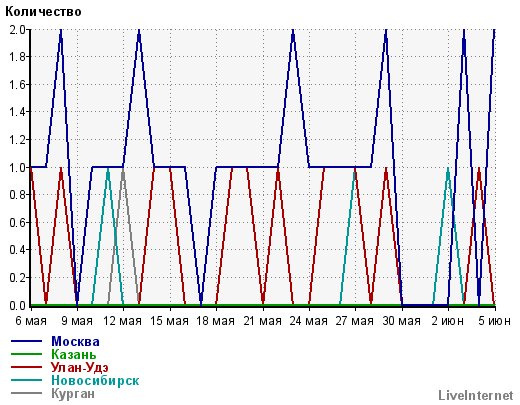Click the 24 мая date label
Image resolution: width=520 pixels, height=405 pixels.
point(308,321)
